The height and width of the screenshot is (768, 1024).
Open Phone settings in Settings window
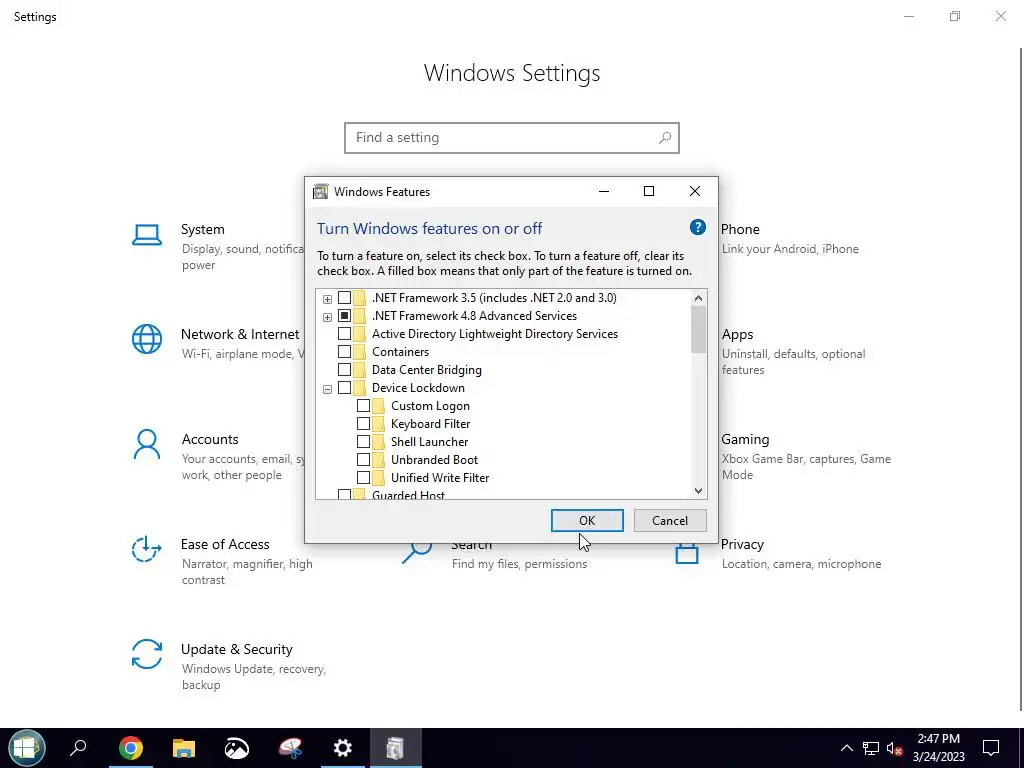789,238
